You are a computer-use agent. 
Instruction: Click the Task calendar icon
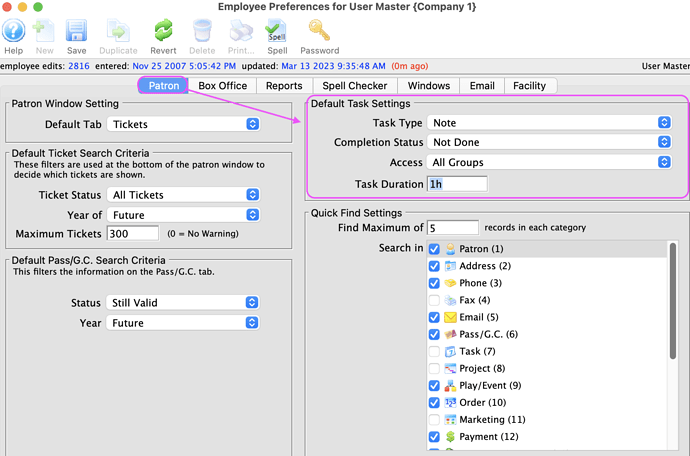[450, 352]
